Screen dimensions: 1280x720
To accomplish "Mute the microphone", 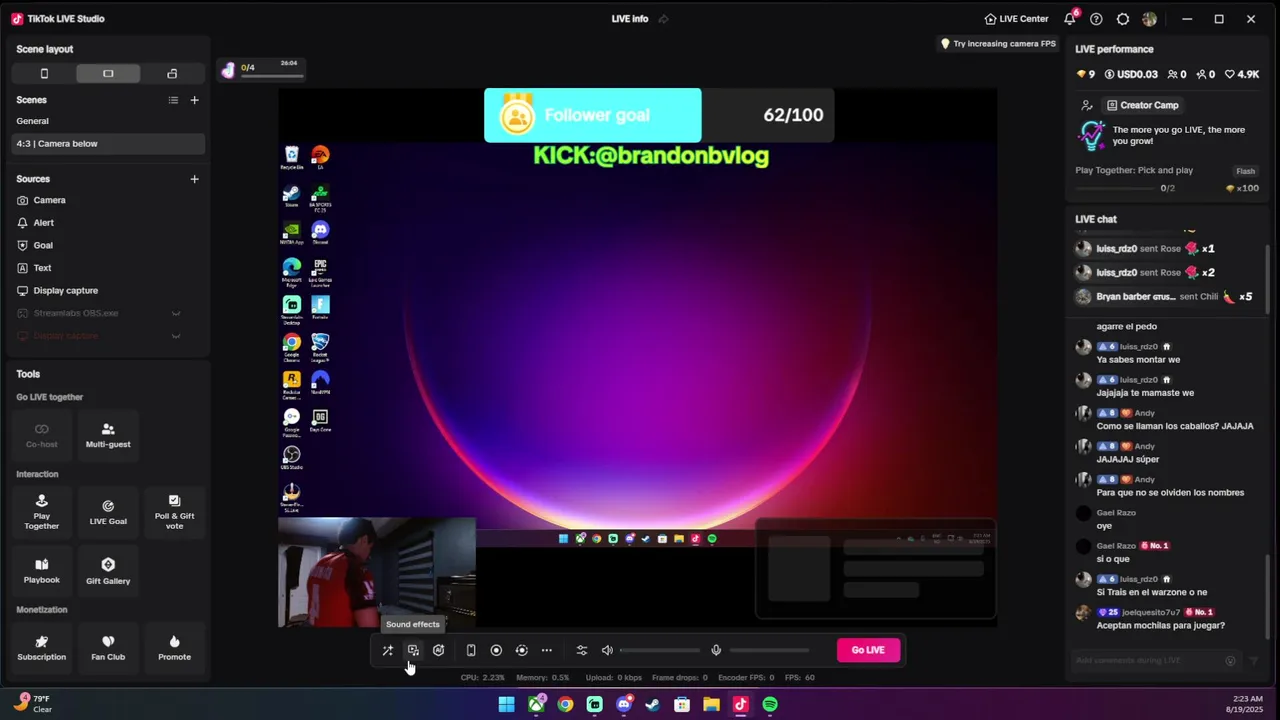I will [x=716, y=650].
